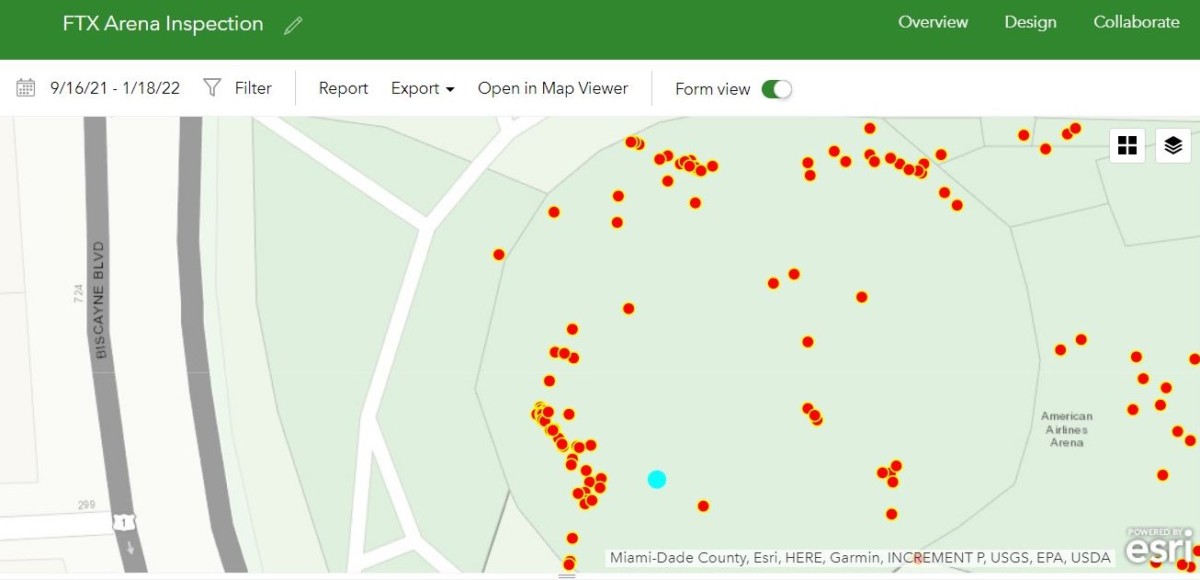This screenshot has width=1200, height=580.
Task: Go to the Collaborate tab
Action: 1136,22
